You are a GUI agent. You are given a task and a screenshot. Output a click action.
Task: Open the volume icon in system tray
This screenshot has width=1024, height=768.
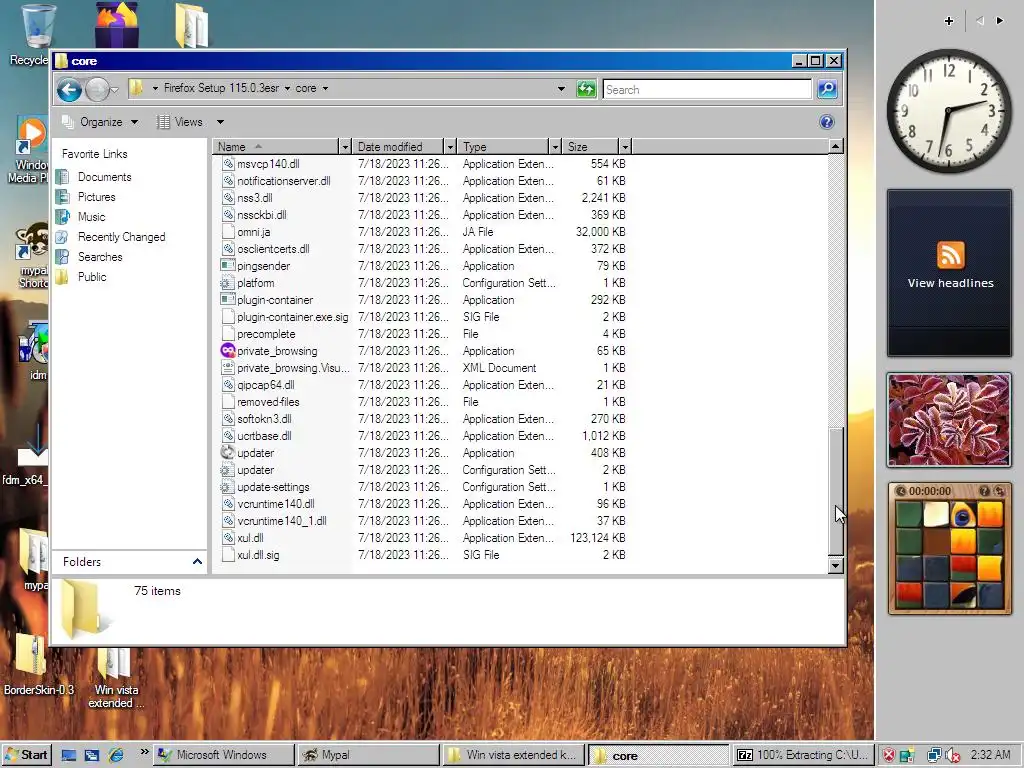point(953,755)
